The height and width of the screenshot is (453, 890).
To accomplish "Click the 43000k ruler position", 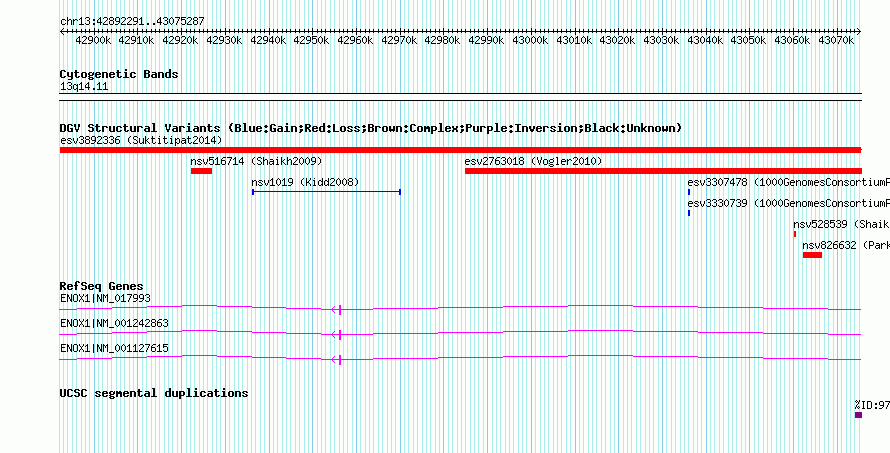I will tap(531, 40).
